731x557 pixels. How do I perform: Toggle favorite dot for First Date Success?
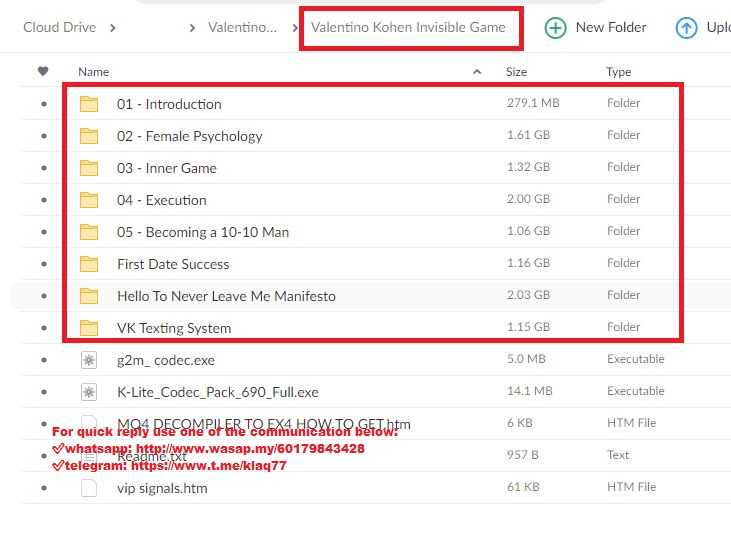point(44,264)
